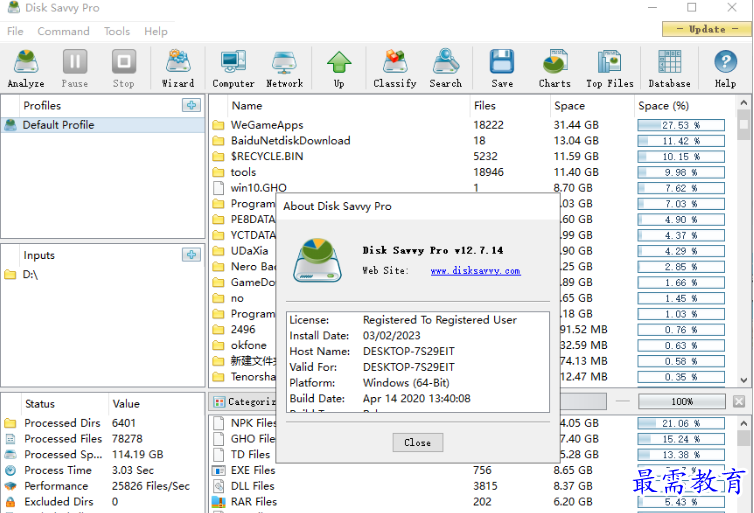Add a new input with plus icon
This screenshot has width=754, height=513.
click(191, 255)
